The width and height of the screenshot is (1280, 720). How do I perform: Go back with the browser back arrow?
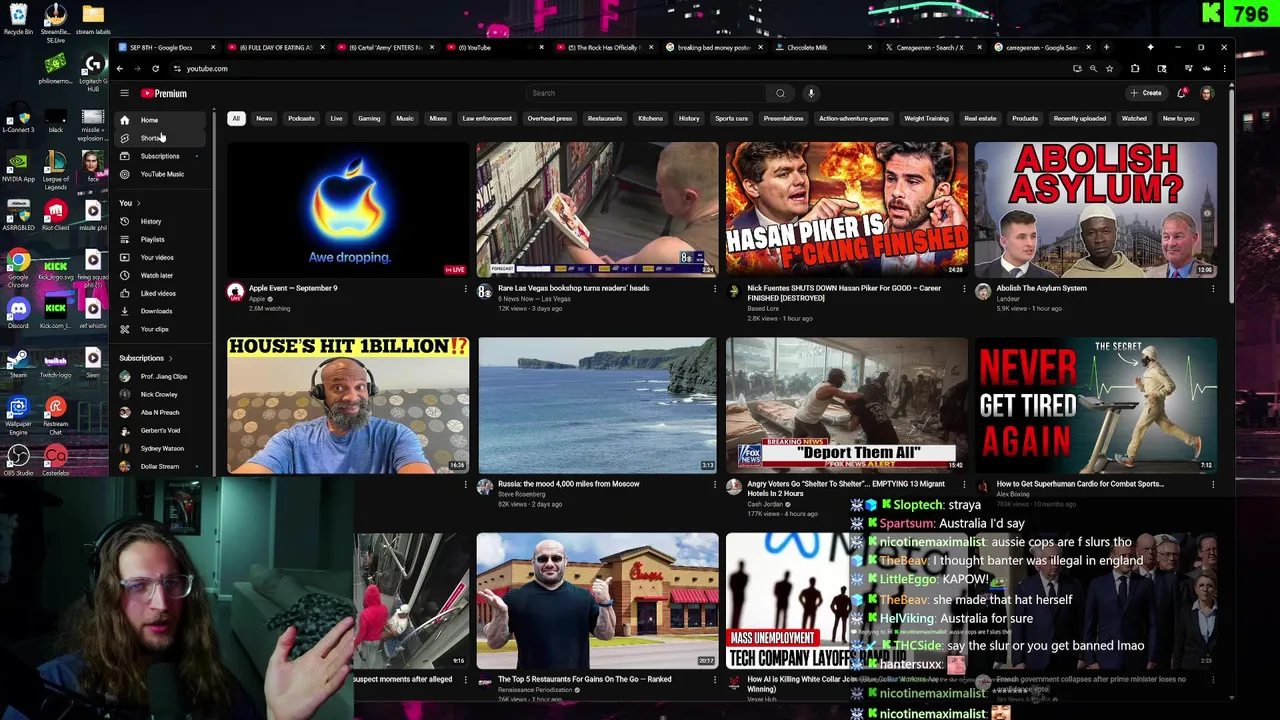tap(119, 69)
